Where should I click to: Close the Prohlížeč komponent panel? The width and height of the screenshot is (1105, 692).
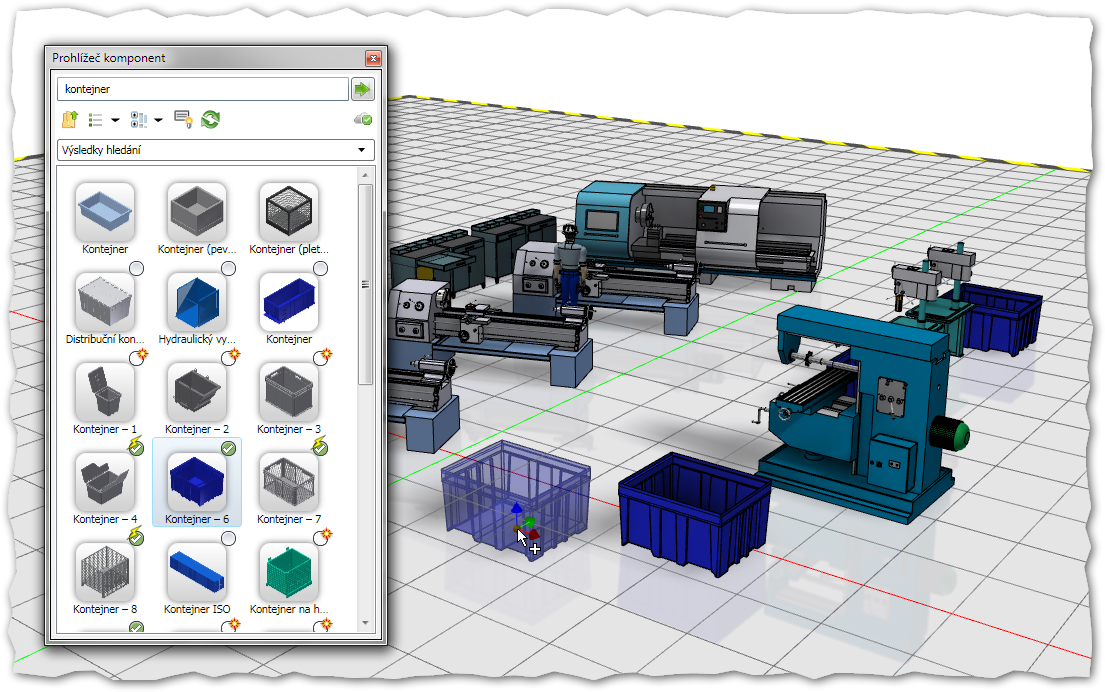pos(372,58)
